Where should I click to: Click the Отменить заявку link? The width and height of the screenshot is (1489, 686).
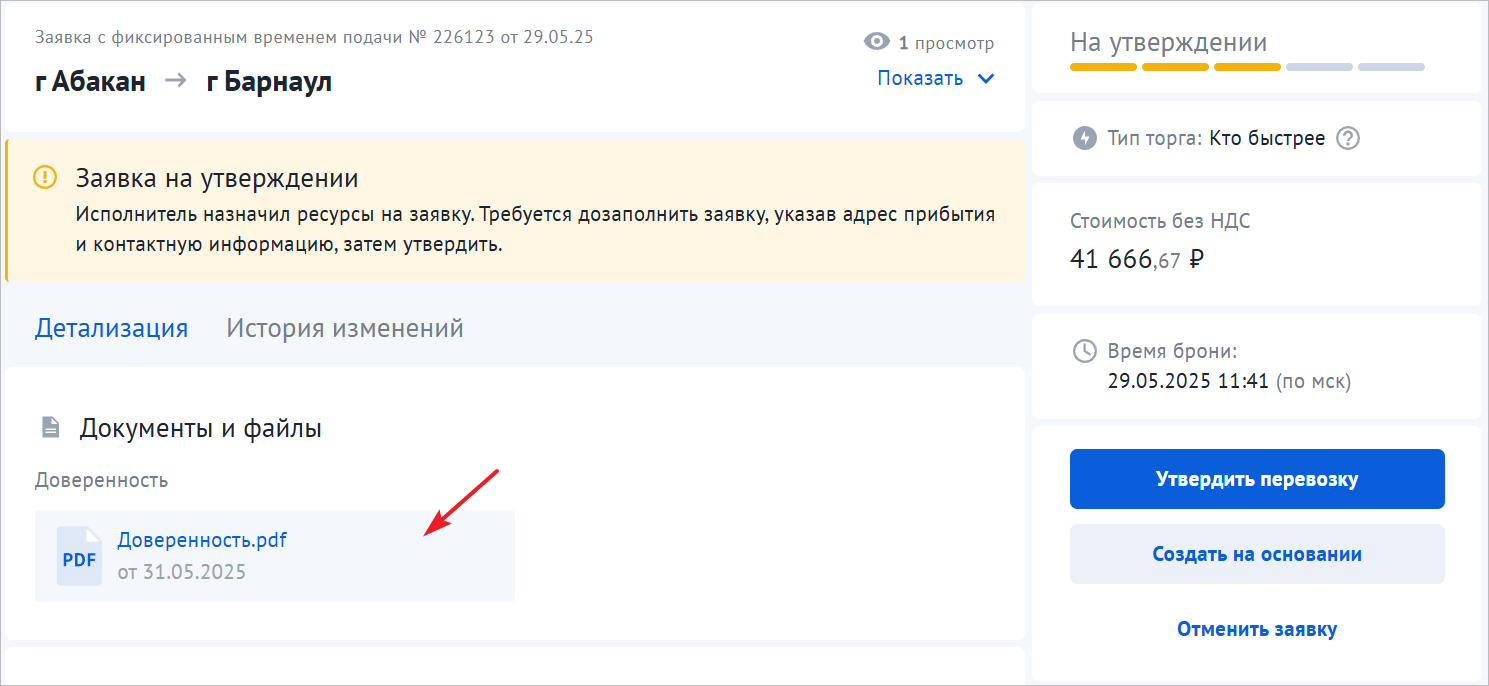coord(1257,629)
